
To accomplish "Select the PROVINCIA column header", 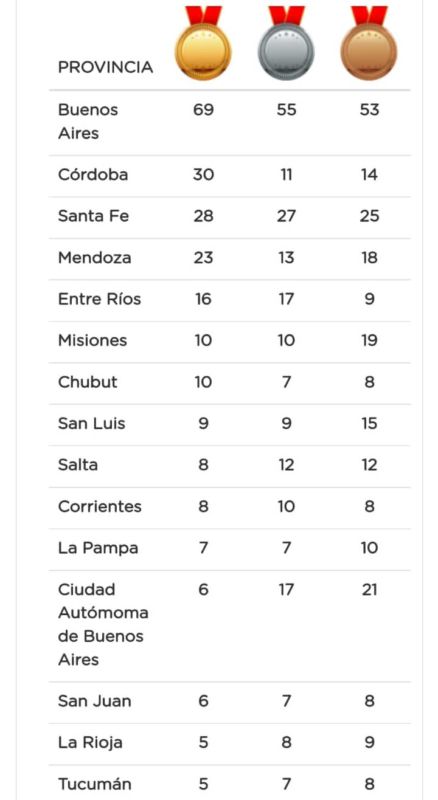I will pyautogui.click(x=106, y=67).
